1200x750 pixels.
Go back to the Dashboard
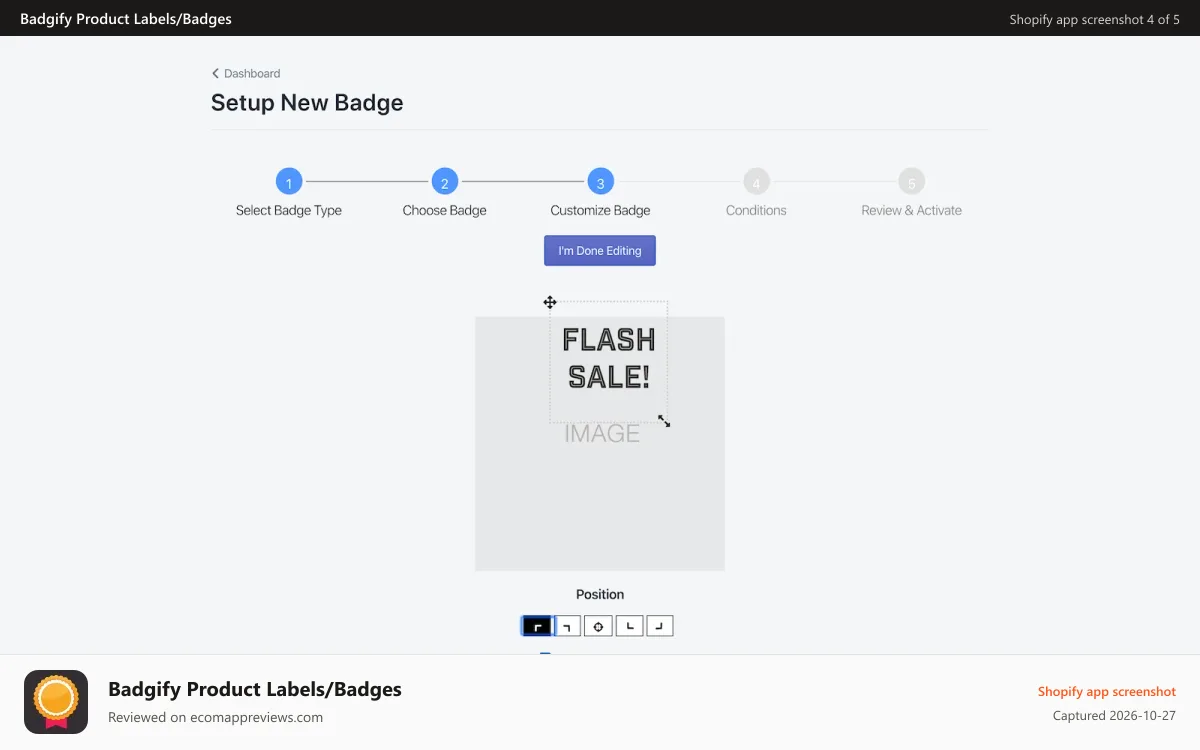(x=246, y=73)
